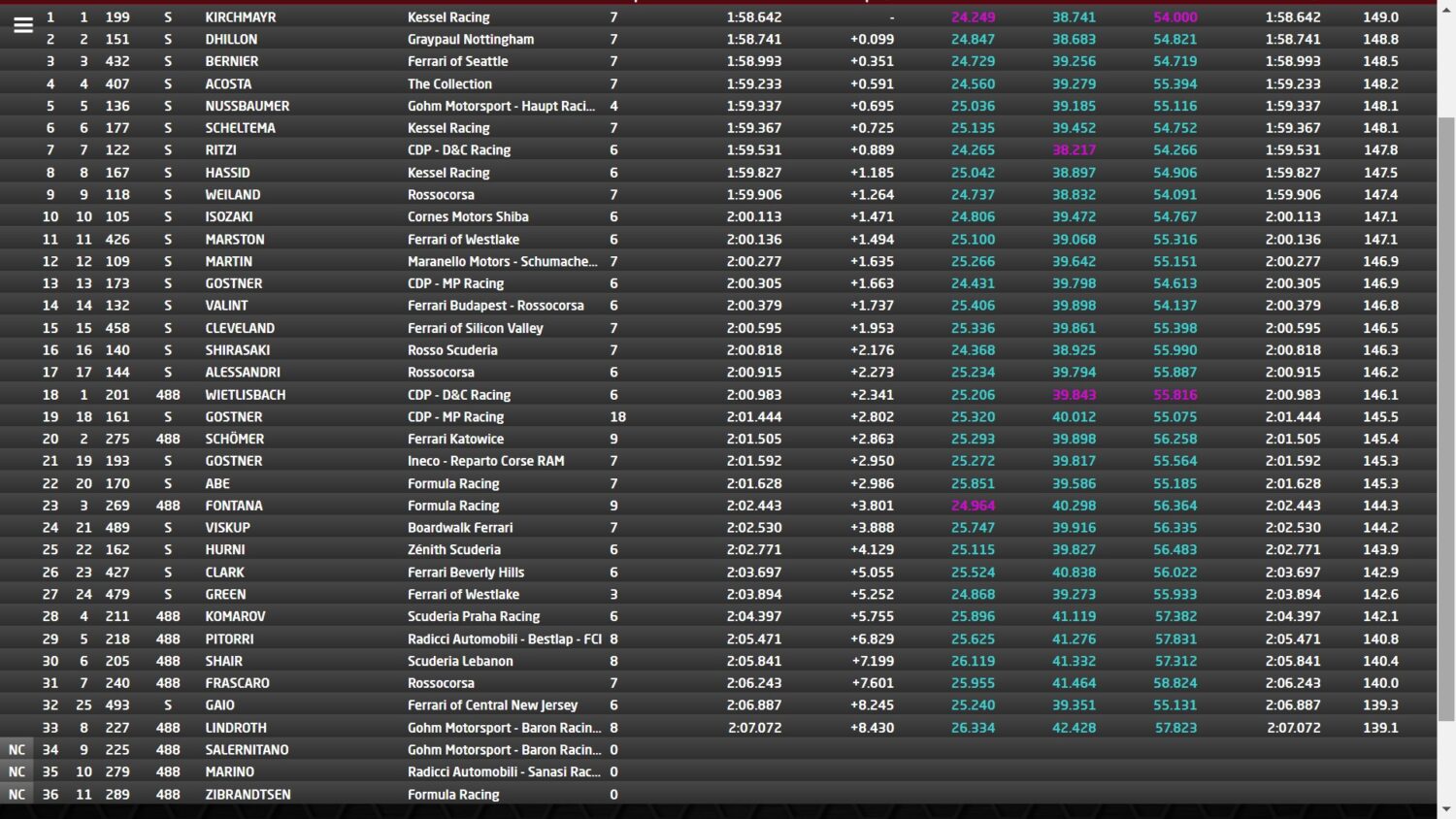
Task: Click team Scuderia Lebanon
Action: [460, 661]
